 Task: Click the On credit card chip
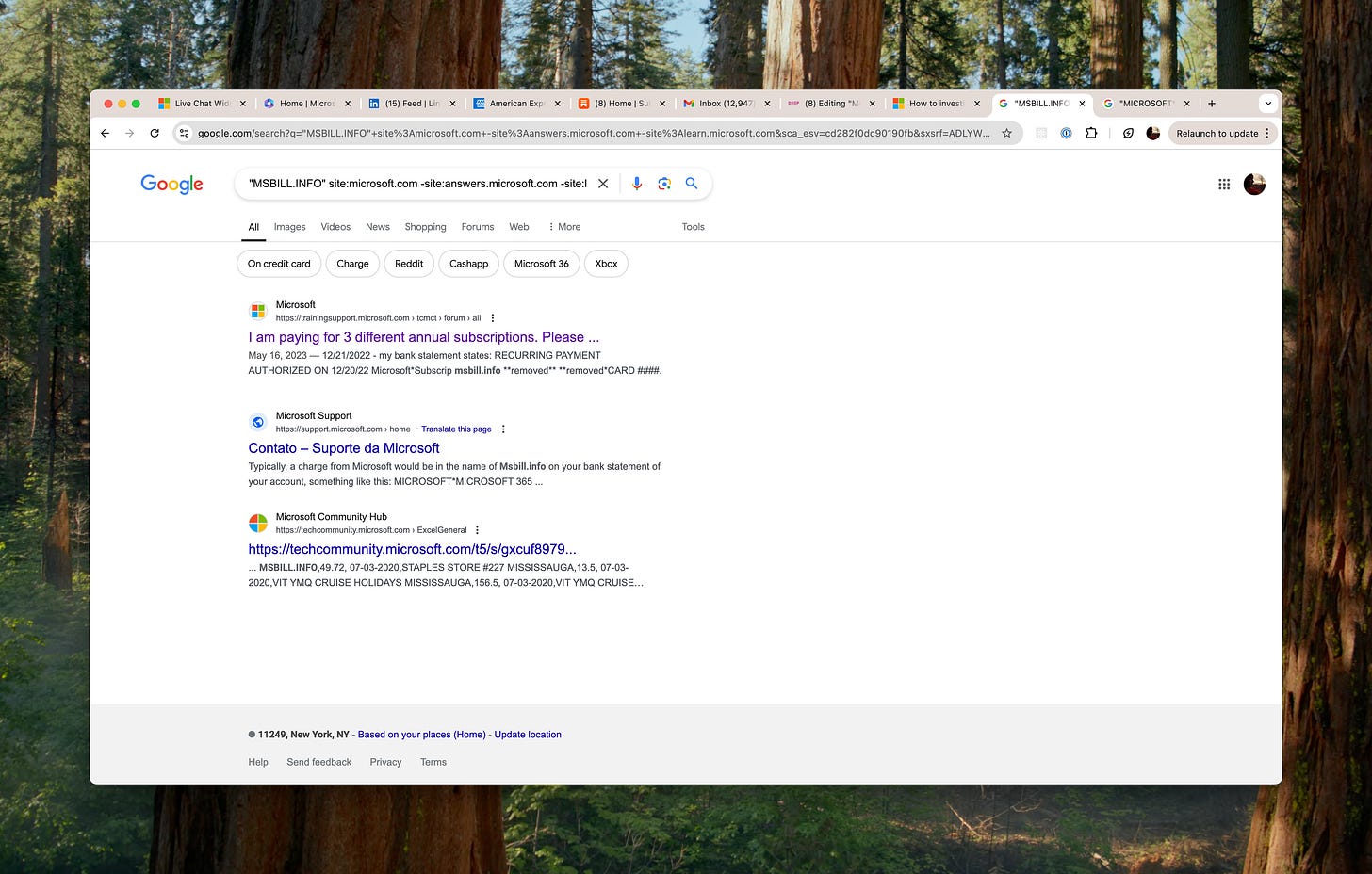(279, 264)
